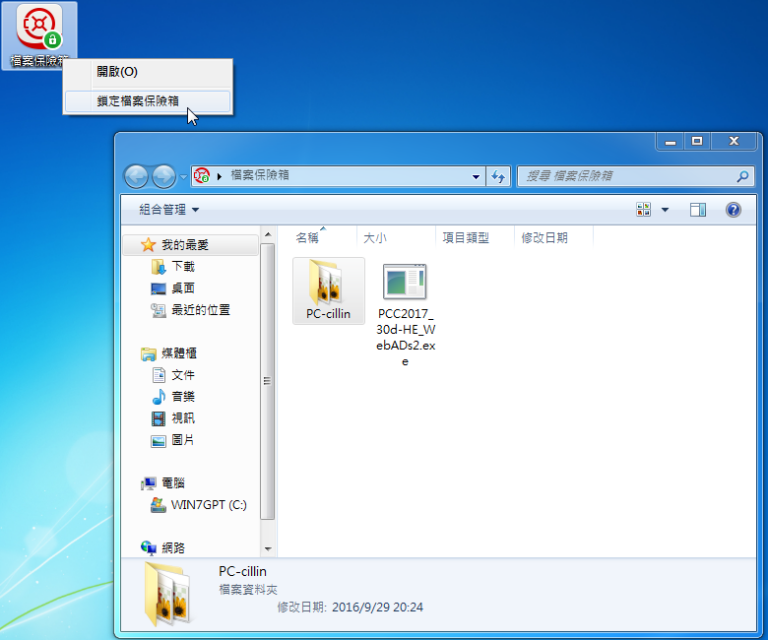The image size is (768, 640).
Task: Open the 文件 library
Action: tap(183, 375)
